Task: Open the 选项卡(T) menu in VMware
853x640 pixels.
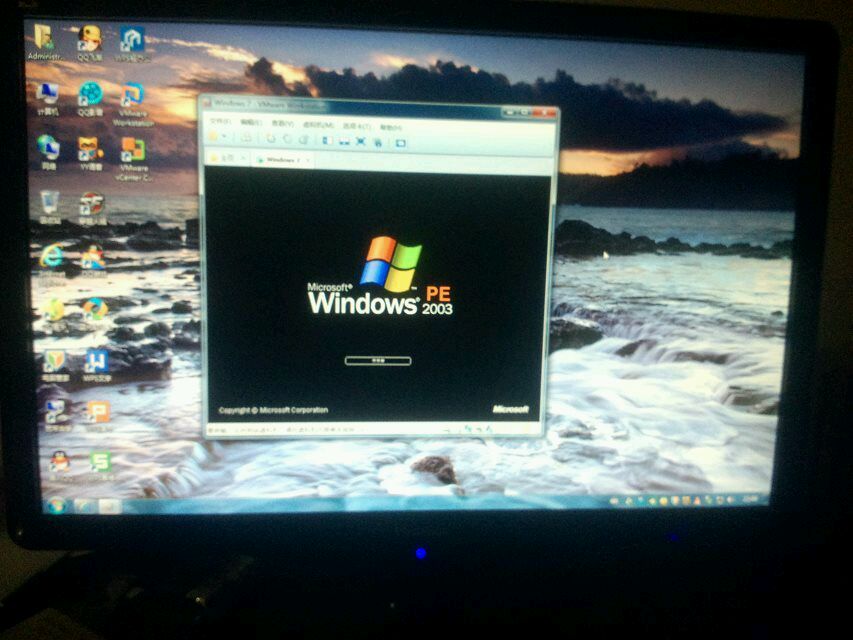Action: (356, 126)
